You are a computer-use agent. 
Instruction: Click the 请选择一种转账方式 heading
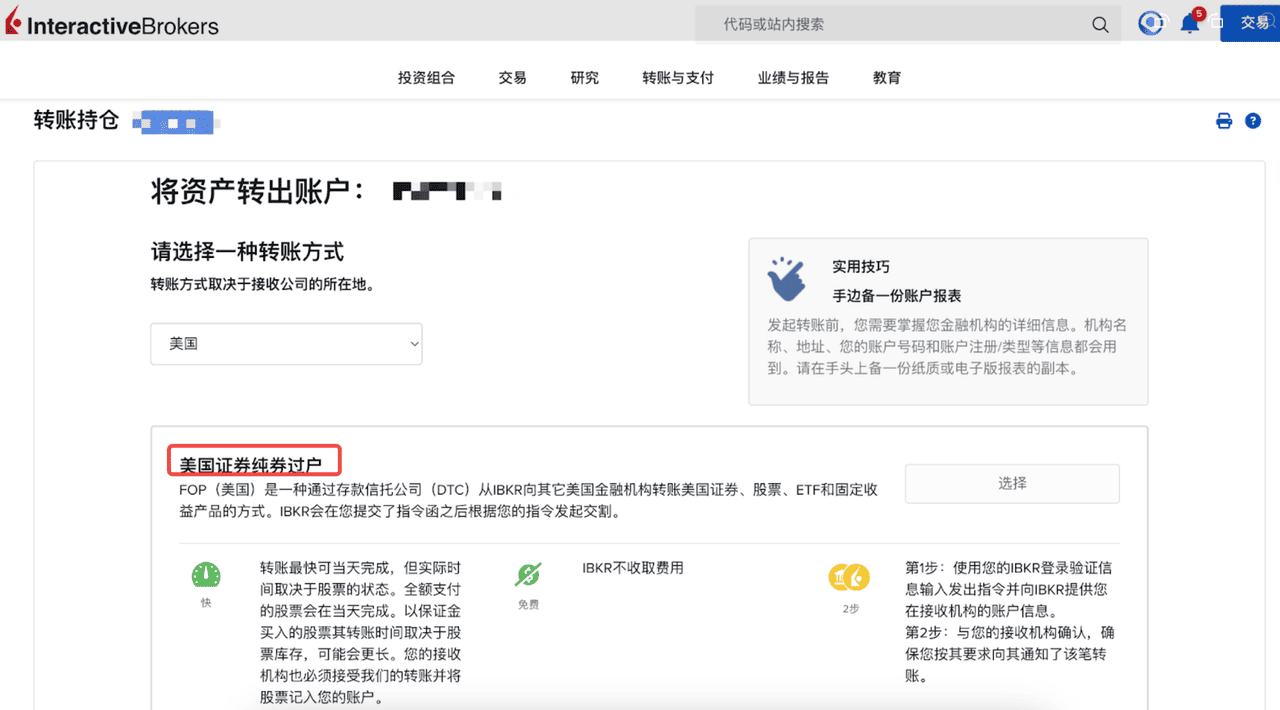247,251
